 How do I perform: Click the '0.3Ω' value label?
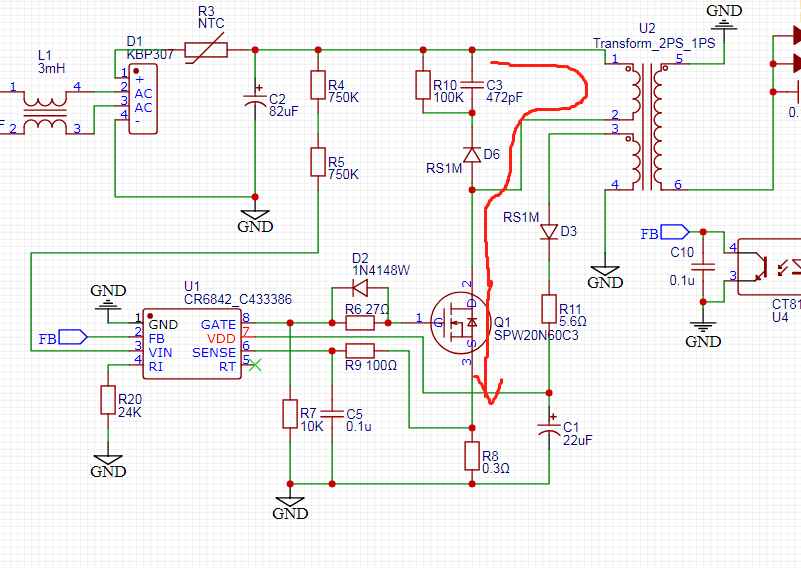[x=496, y=468]
